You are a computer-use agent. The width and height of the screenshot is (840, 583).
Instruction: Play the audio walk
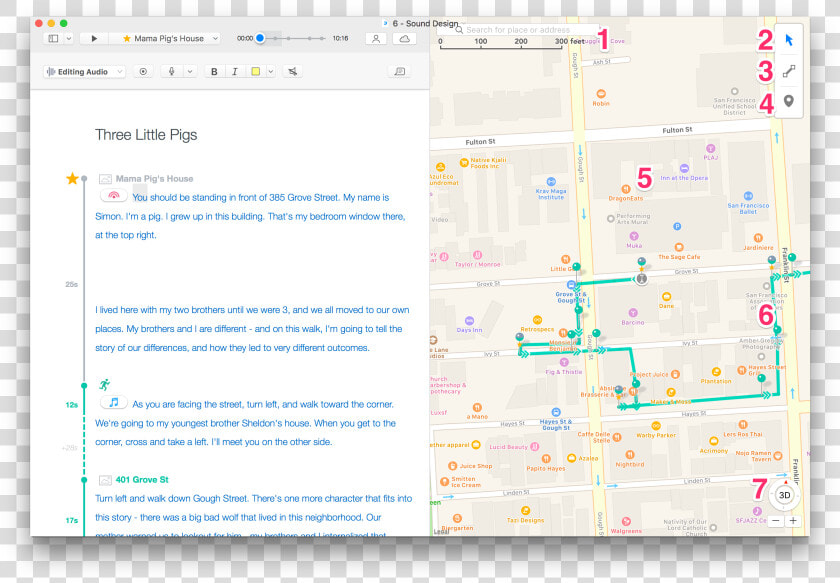pos(94,39)
